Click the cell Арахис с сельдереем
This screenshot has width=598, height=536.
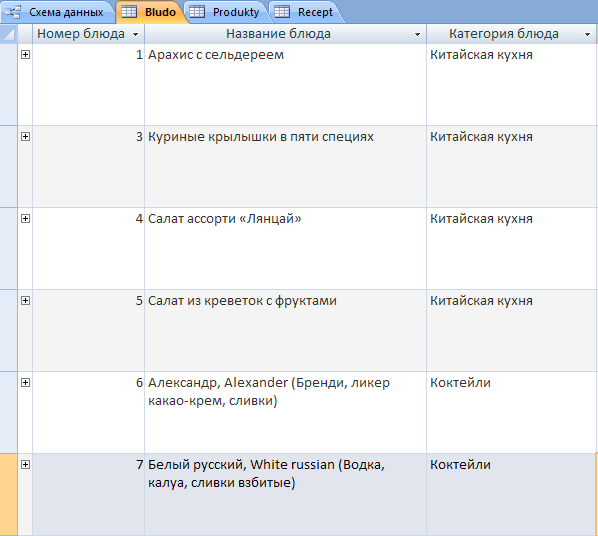[285, 85]
